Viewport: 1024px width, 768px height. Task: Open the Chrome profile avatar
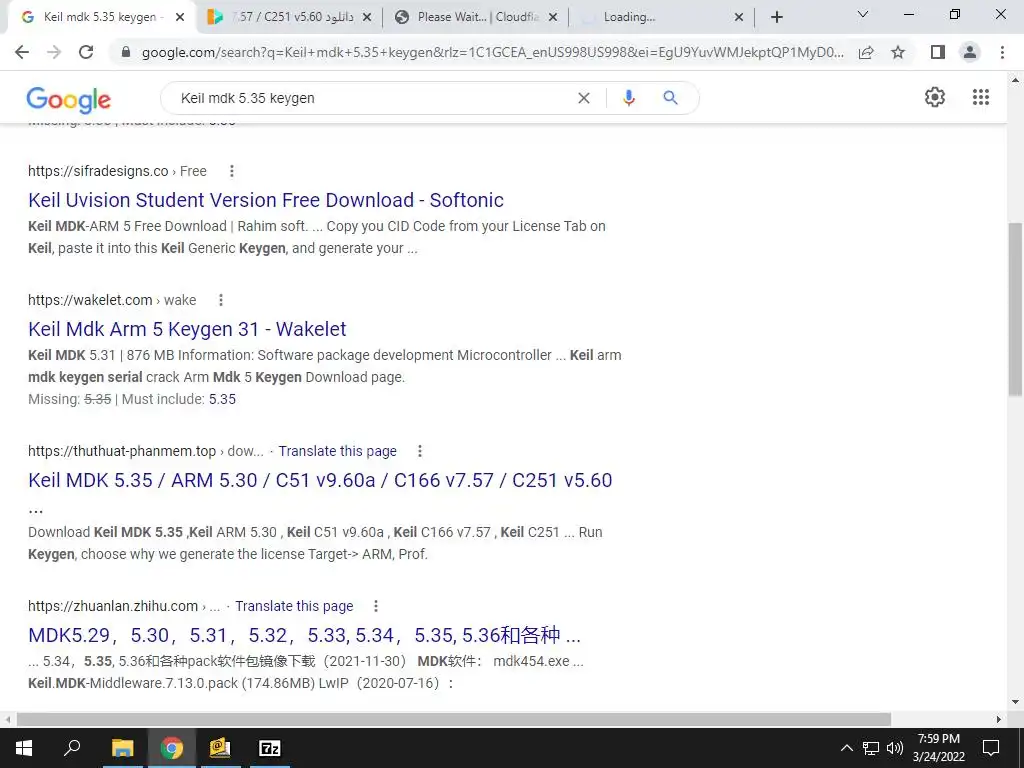click(970, 52)
